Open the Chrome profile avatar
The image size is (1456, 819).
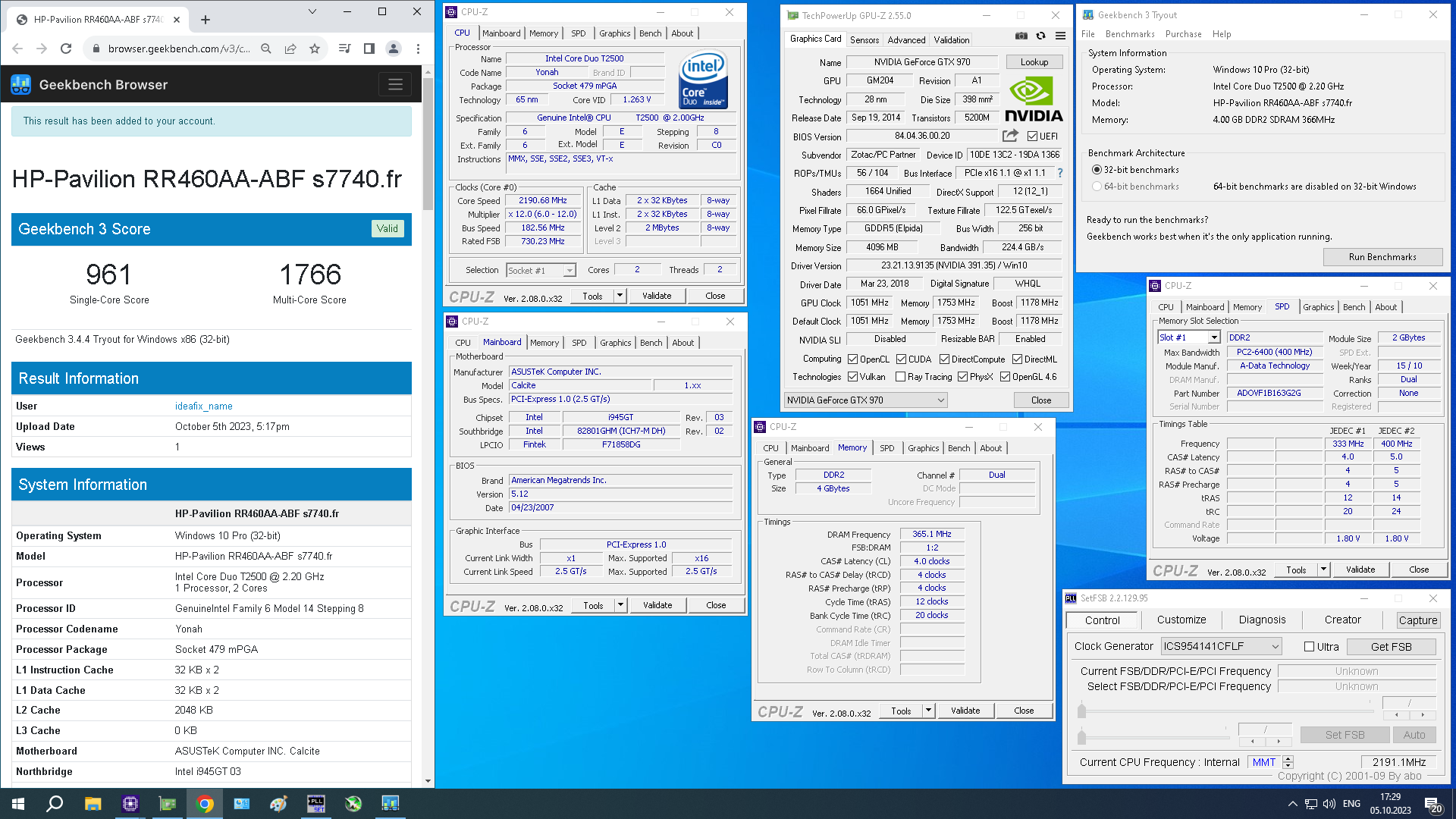pyautogui.click(x=394, y=49)
